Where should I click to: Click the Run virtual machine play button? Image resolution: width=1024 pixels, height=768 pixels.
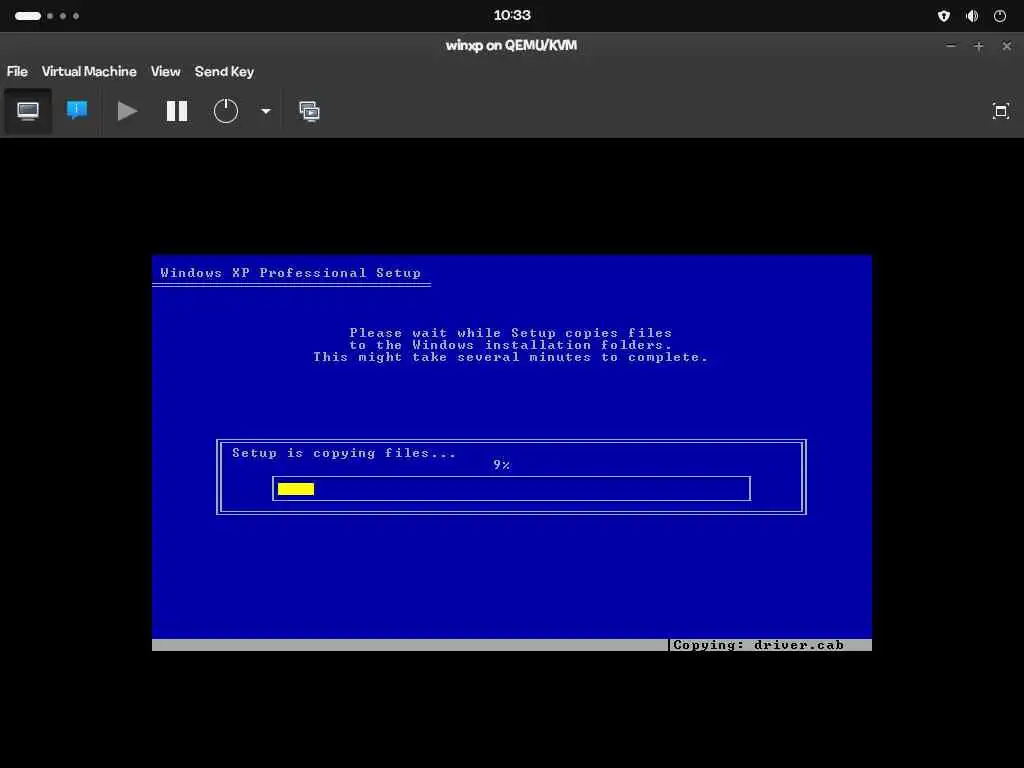point(127,111)
